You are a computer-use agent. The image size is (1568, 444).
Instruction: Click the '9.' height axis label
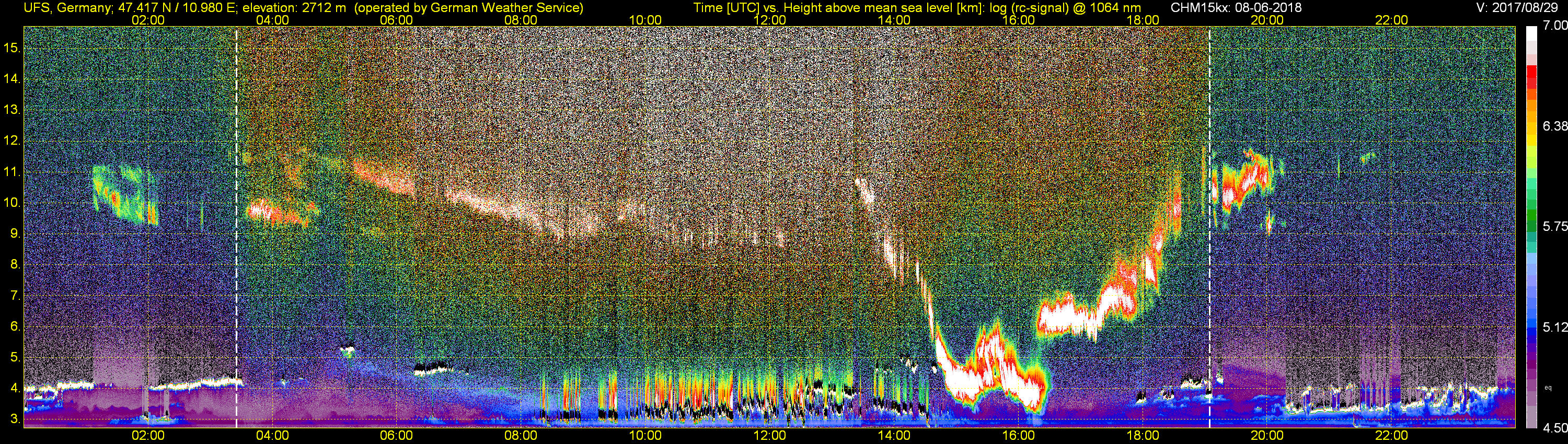(16, 233)
